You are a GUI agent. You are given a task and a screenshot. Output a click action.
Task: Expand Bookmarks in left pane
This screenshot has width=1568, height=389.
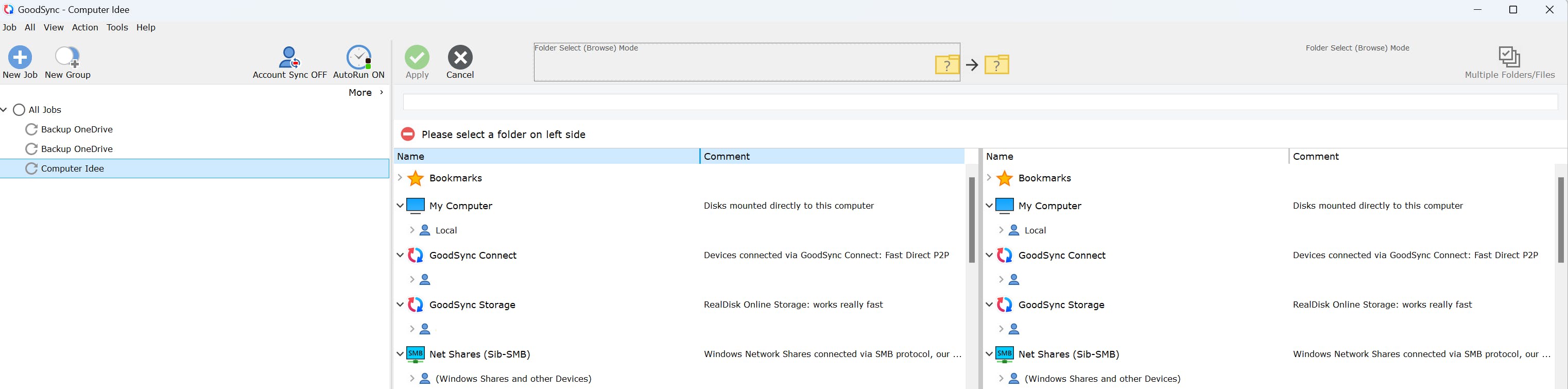pyautogui.click(x=400, y=178)
